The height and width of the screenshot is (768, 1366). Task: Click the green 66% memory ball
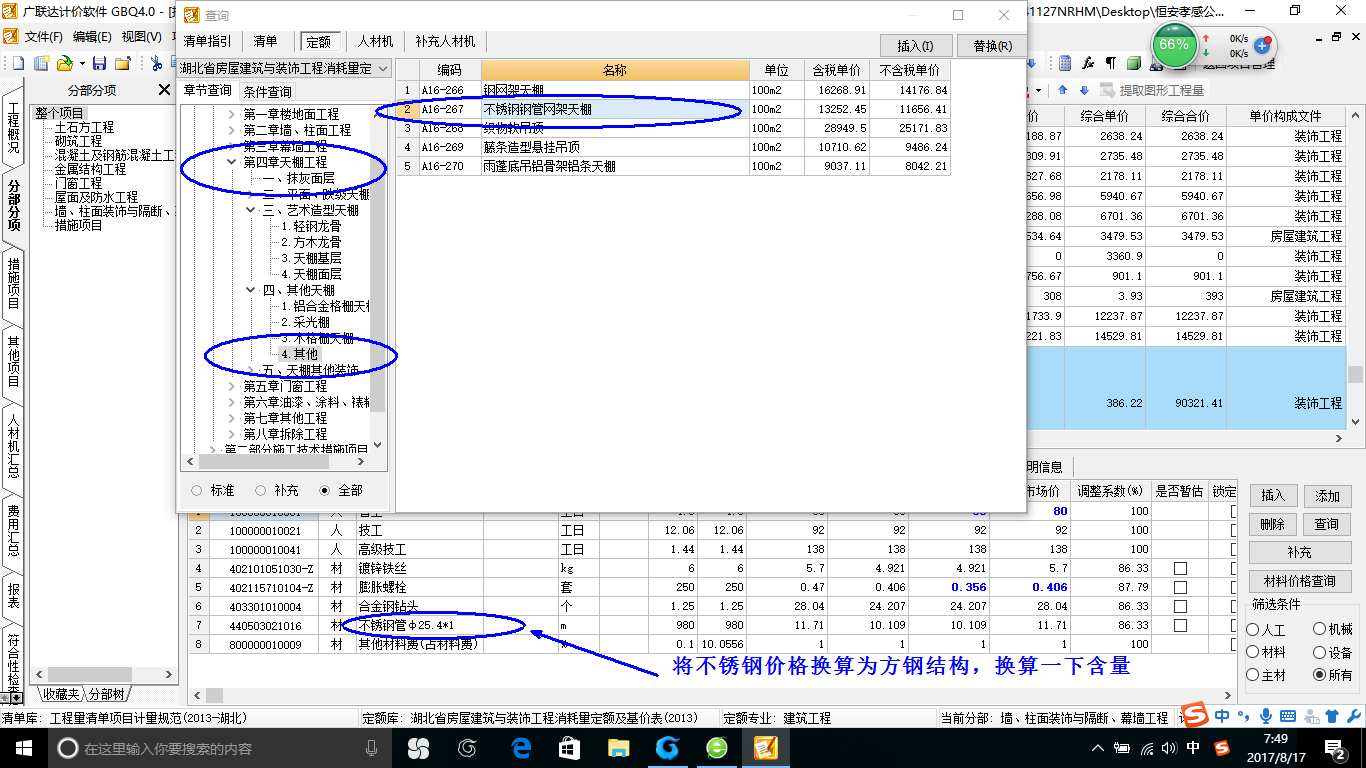click(1173, 45)
